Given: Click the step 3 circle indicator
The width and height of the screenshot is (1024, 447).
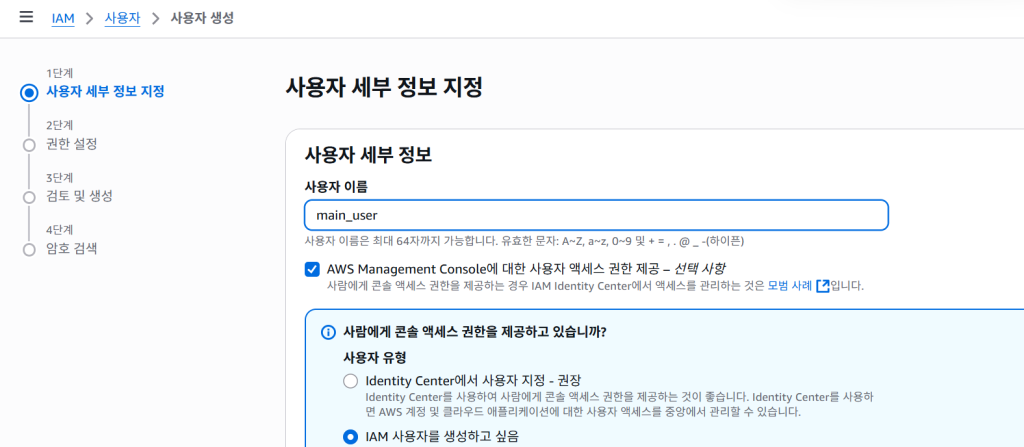Looking at the screenshot, I should pyautogui.click(x=29, y=197).
